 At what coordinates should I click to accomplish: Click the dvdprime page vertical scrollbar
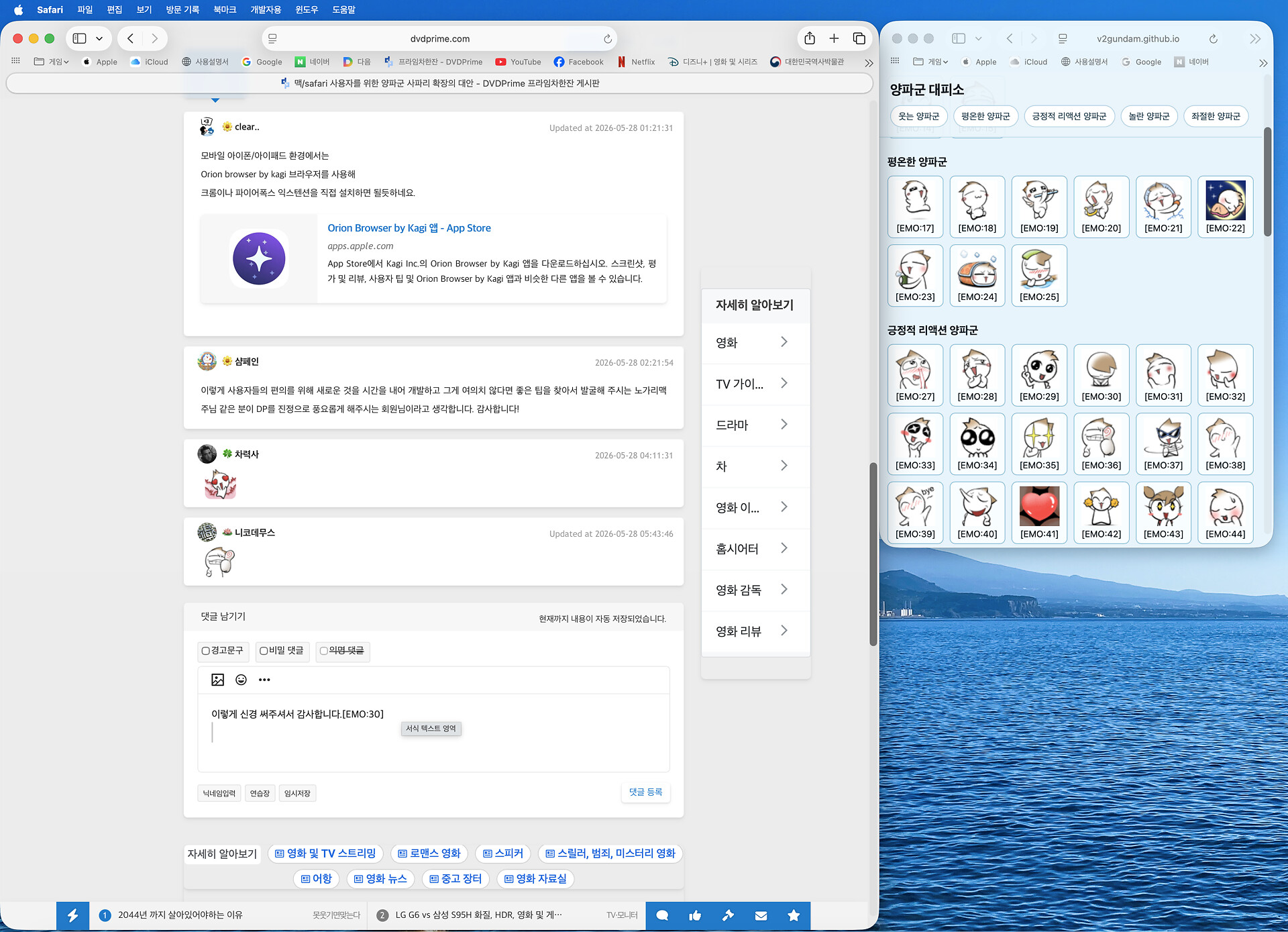pos(873,554)
